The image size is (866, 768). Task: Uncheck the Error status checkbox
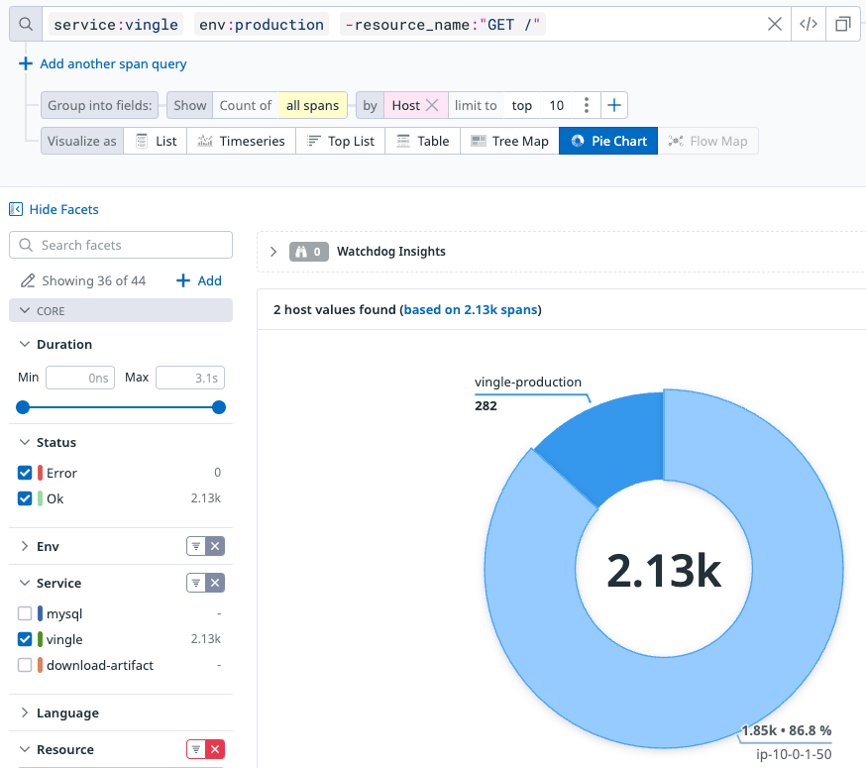tap(25, 473)
